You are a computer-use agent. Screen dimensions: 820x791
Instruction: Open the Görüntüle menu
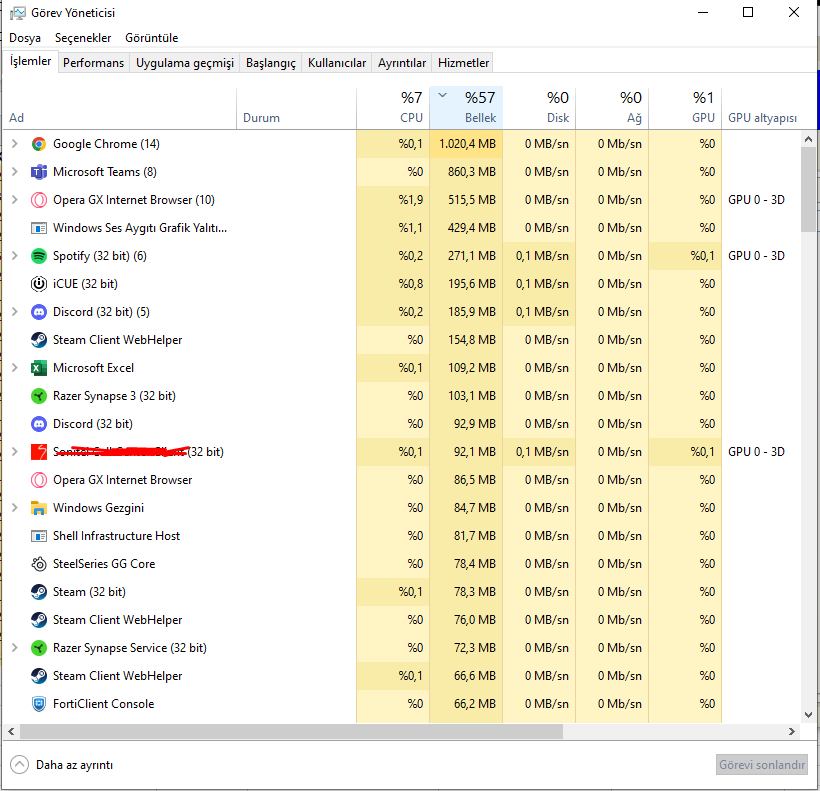click(x=152, y=38)
